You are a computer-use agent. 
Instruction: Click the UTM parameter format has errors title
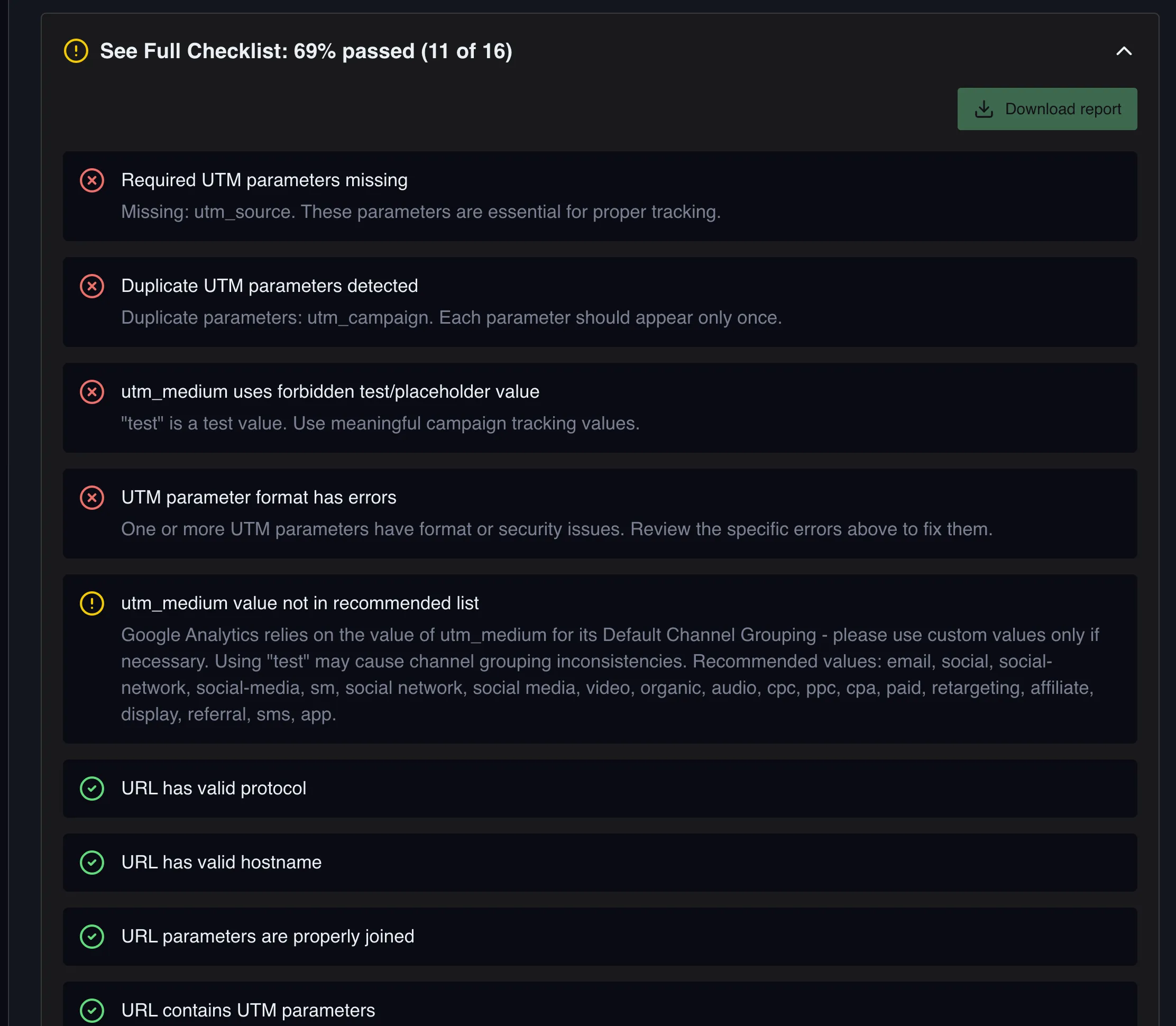(x=258, y=498)
